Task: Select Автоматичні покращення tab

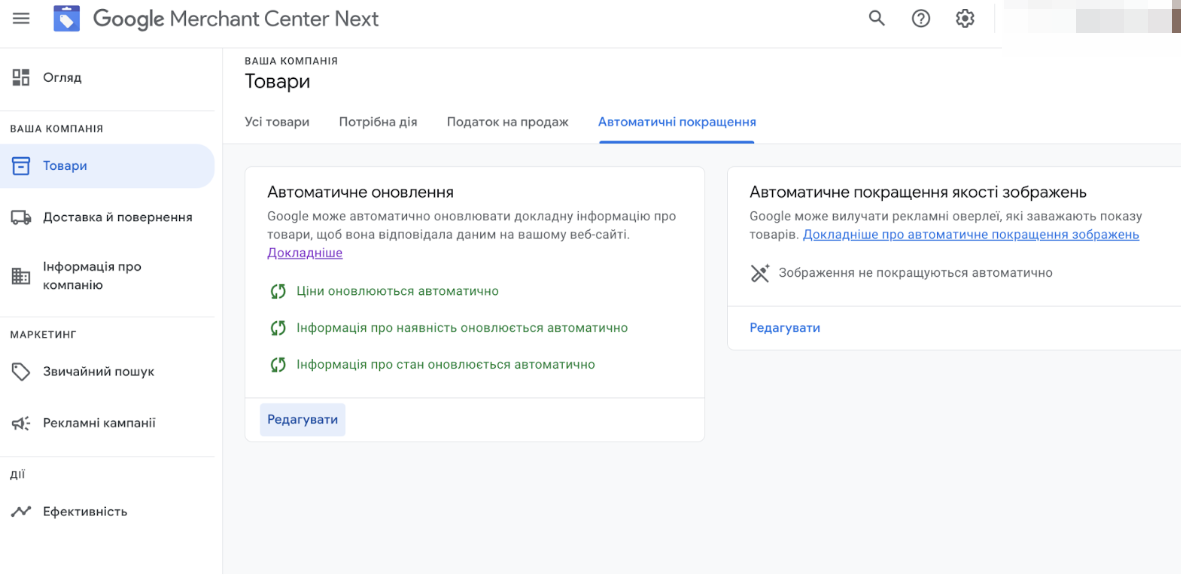Action: click(677, 122)
